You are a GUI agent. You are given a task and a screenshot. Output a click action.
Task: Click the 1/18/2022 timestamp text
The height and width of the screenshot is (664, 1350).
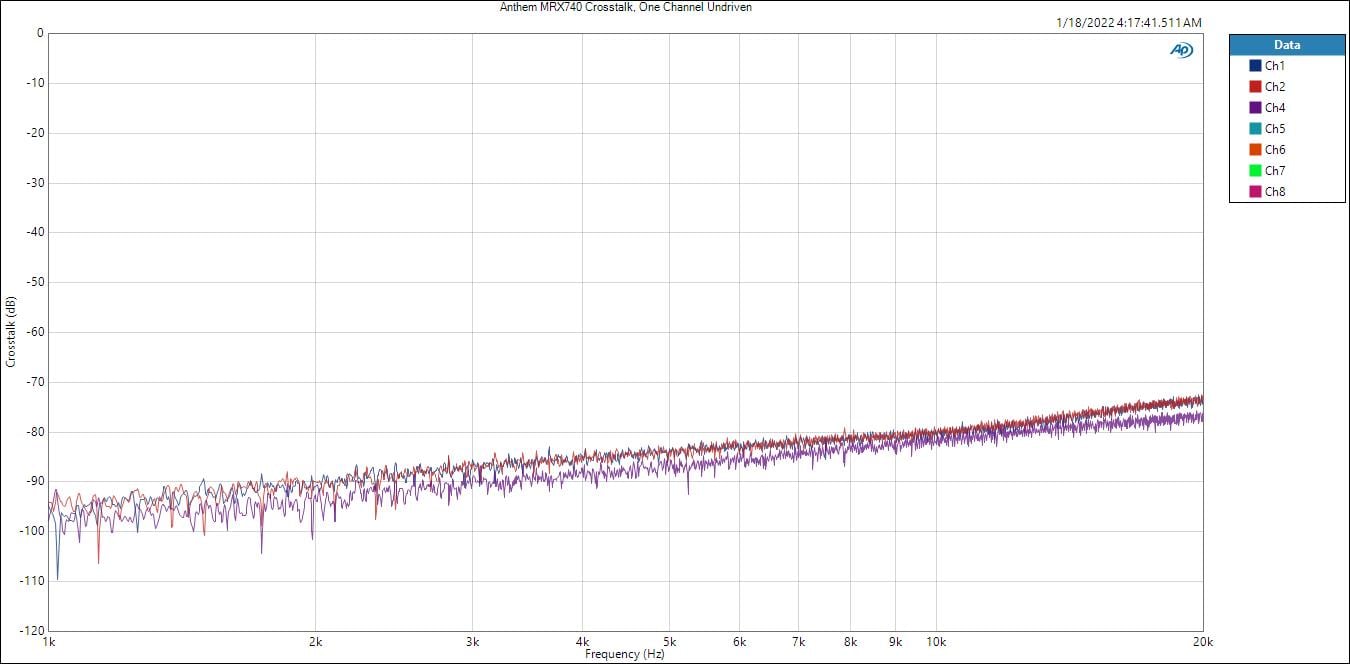(x=1128, y=22)
